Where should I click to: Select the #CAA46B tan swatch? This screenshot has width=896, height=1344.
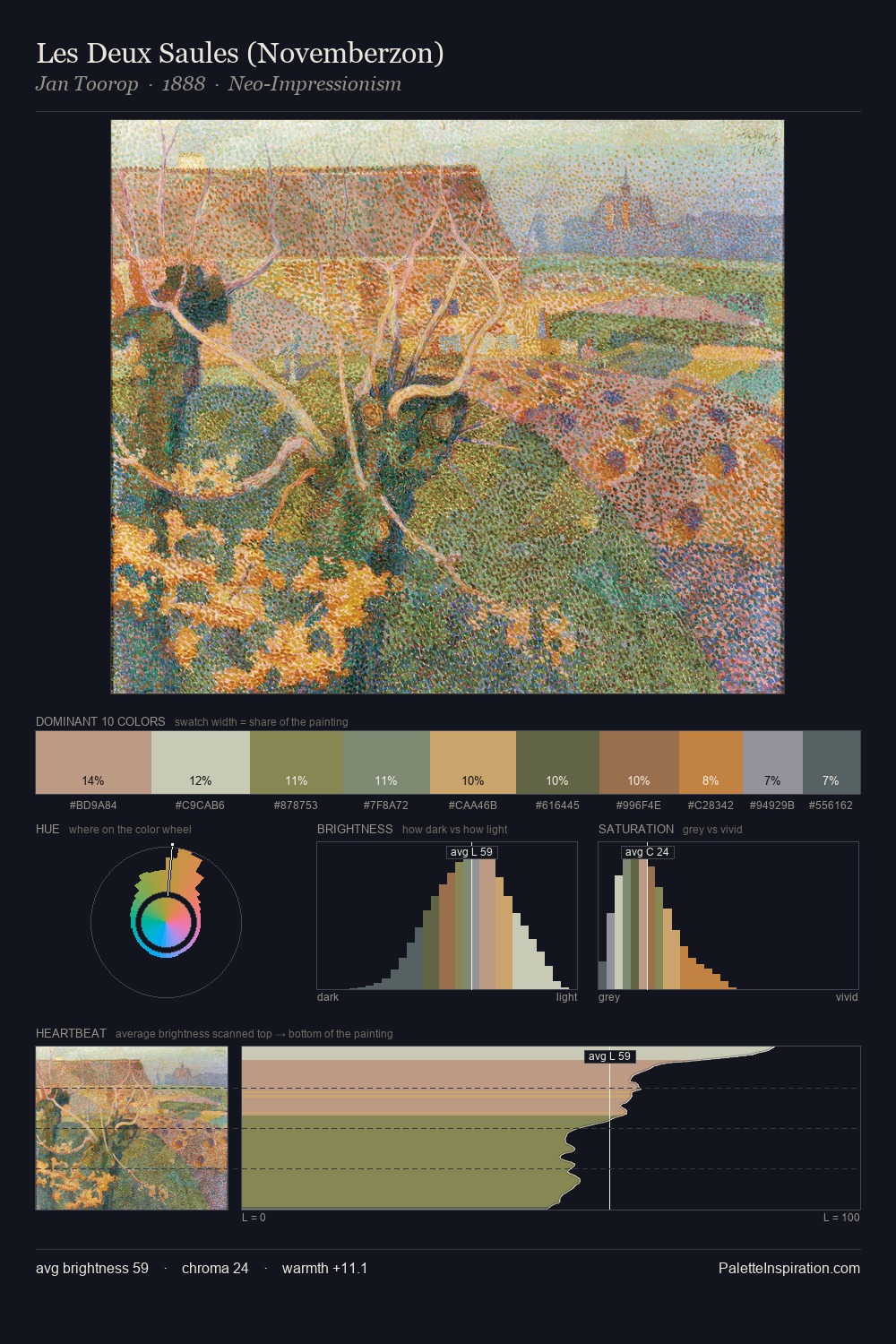(x=473, y=762)
